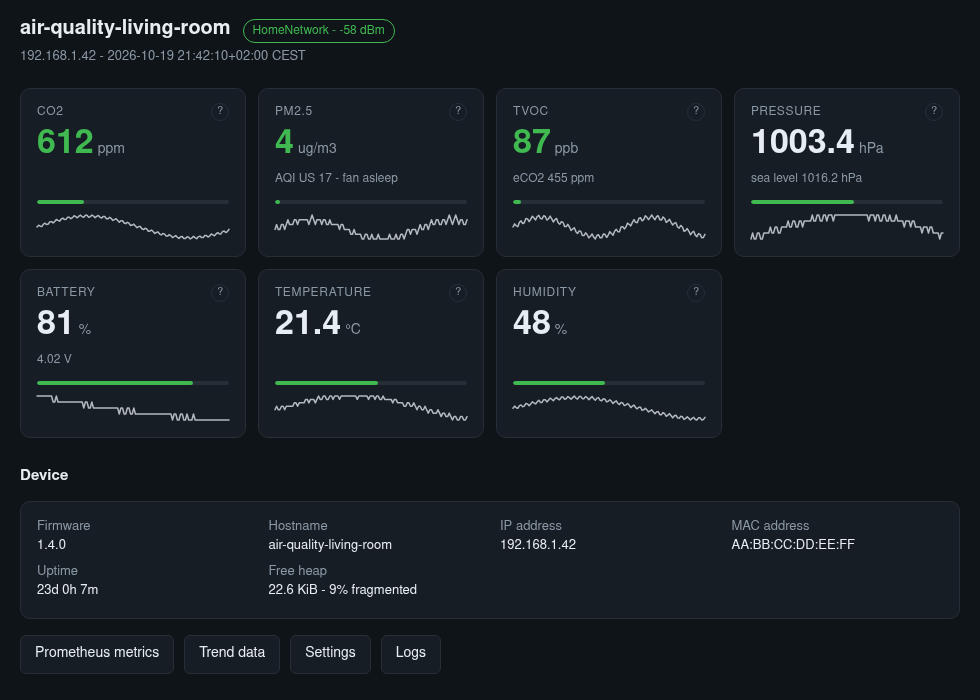
Task: Click the TVOC card question mark icon
Action: [x=696, y=111]
